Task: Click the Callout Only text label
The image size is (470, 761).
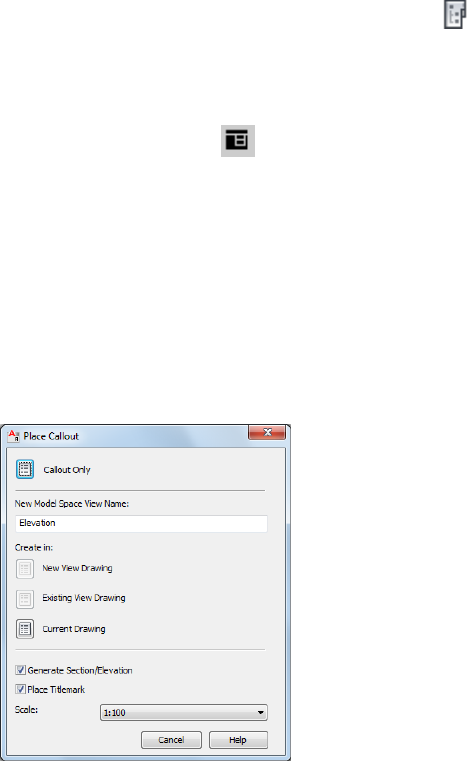Action: pyautogui.click(x=67, y=470)
